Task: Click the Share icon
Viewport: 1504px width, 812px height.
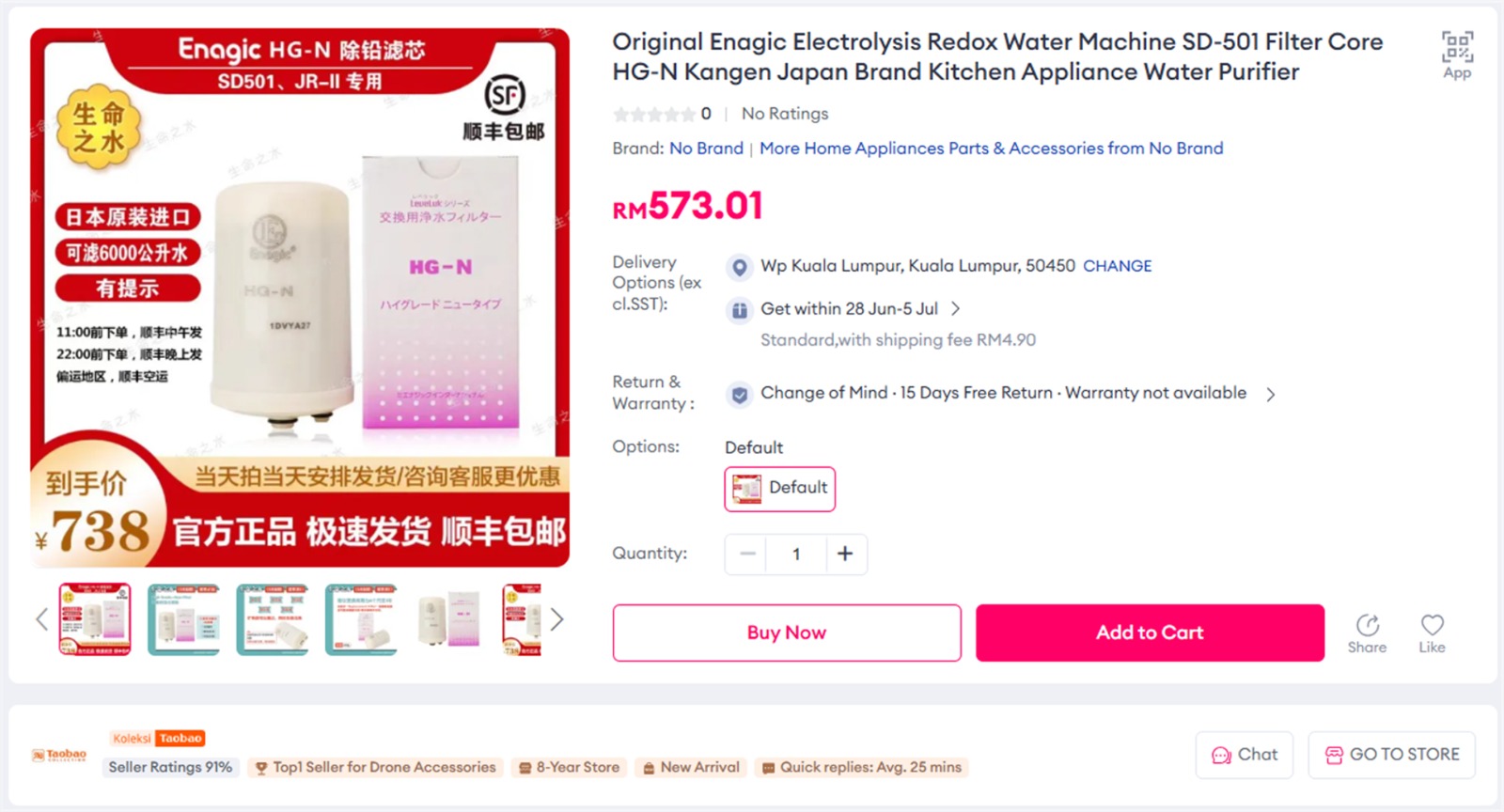Action: click(x=1368, y=625)
